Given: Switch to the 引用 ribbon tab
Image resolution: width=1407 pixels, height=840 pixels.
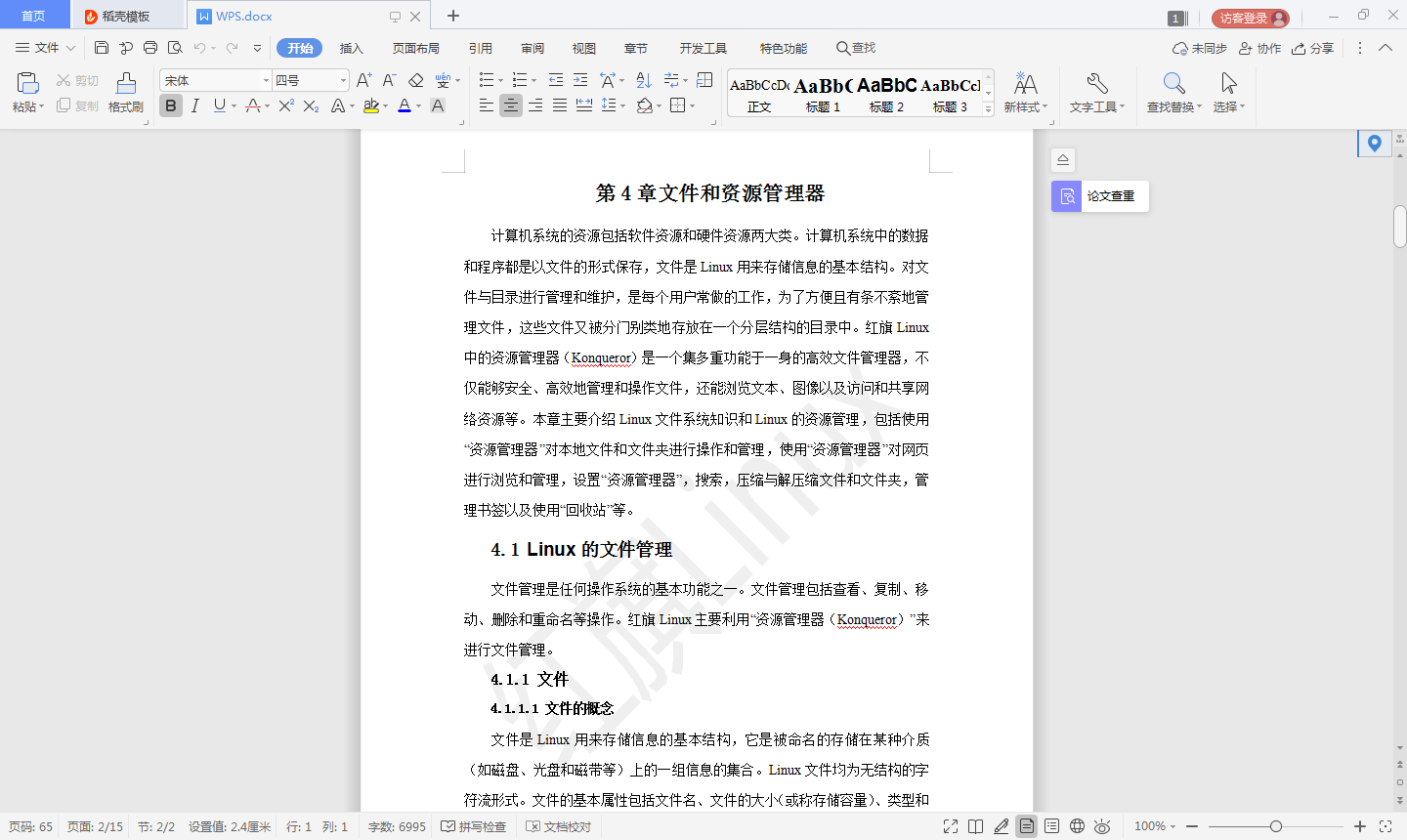Looking at the screenshot, I should point(480,48).
